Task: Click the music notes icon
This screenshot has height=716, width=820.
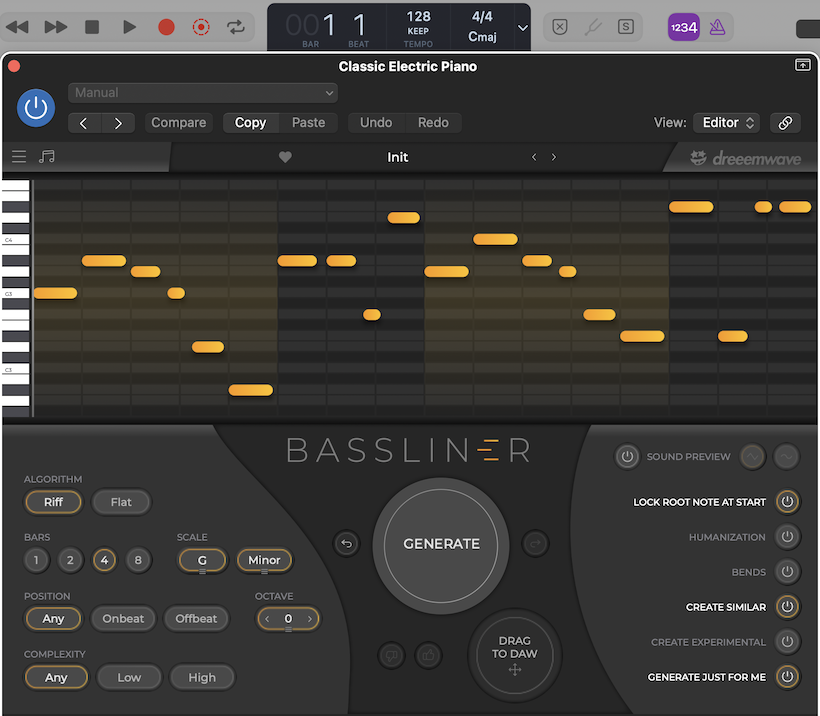Action: [47, 156]
